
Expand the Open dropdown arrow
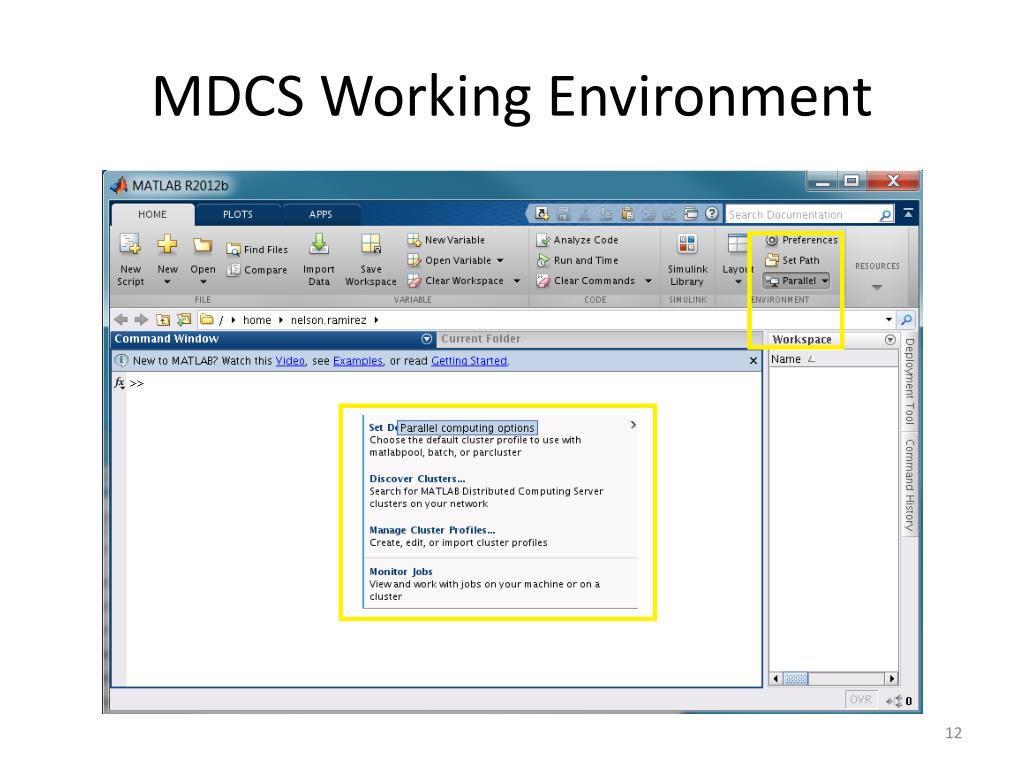coord(203,282)
